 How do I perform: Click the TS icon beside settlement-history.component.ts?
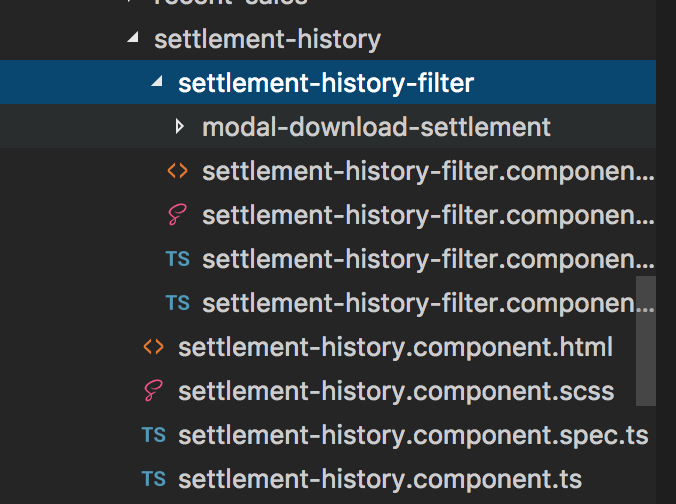[153, 479]
